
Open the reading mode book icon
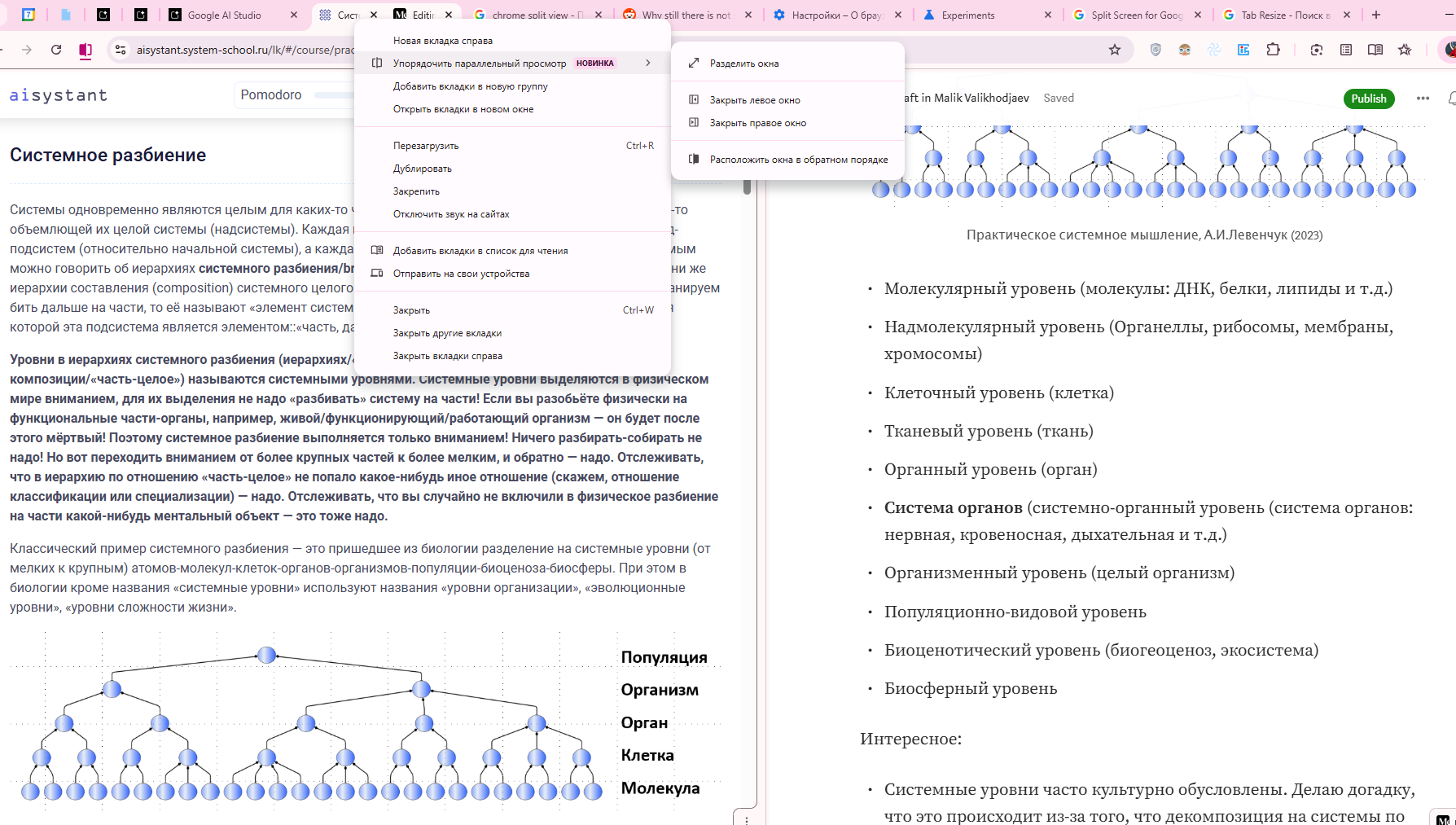(x=1375, y=50)
